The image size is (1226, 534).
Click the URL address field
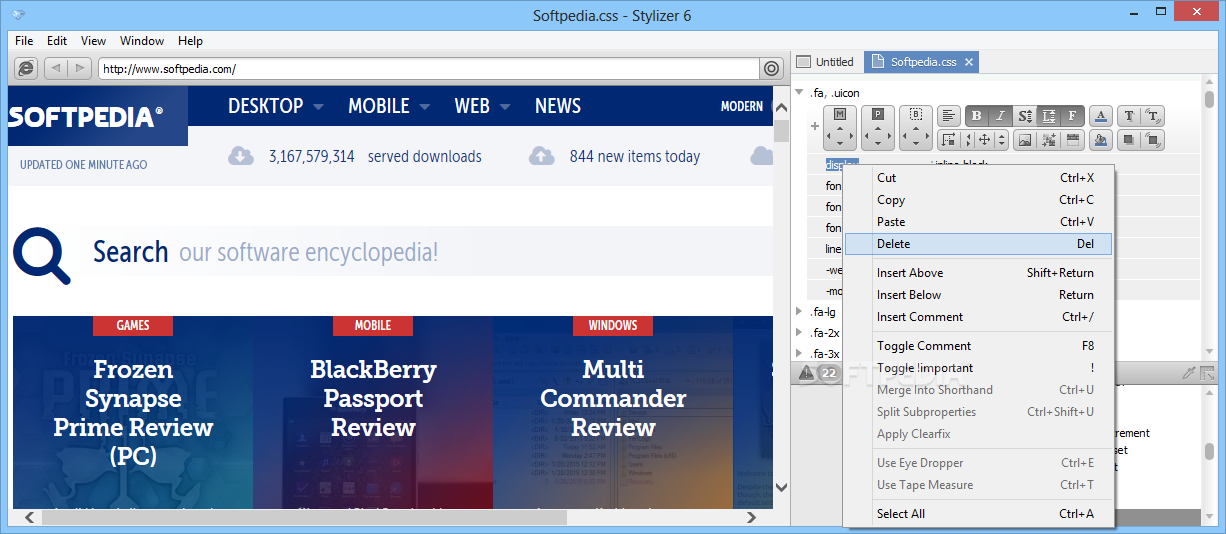(429, 69)
